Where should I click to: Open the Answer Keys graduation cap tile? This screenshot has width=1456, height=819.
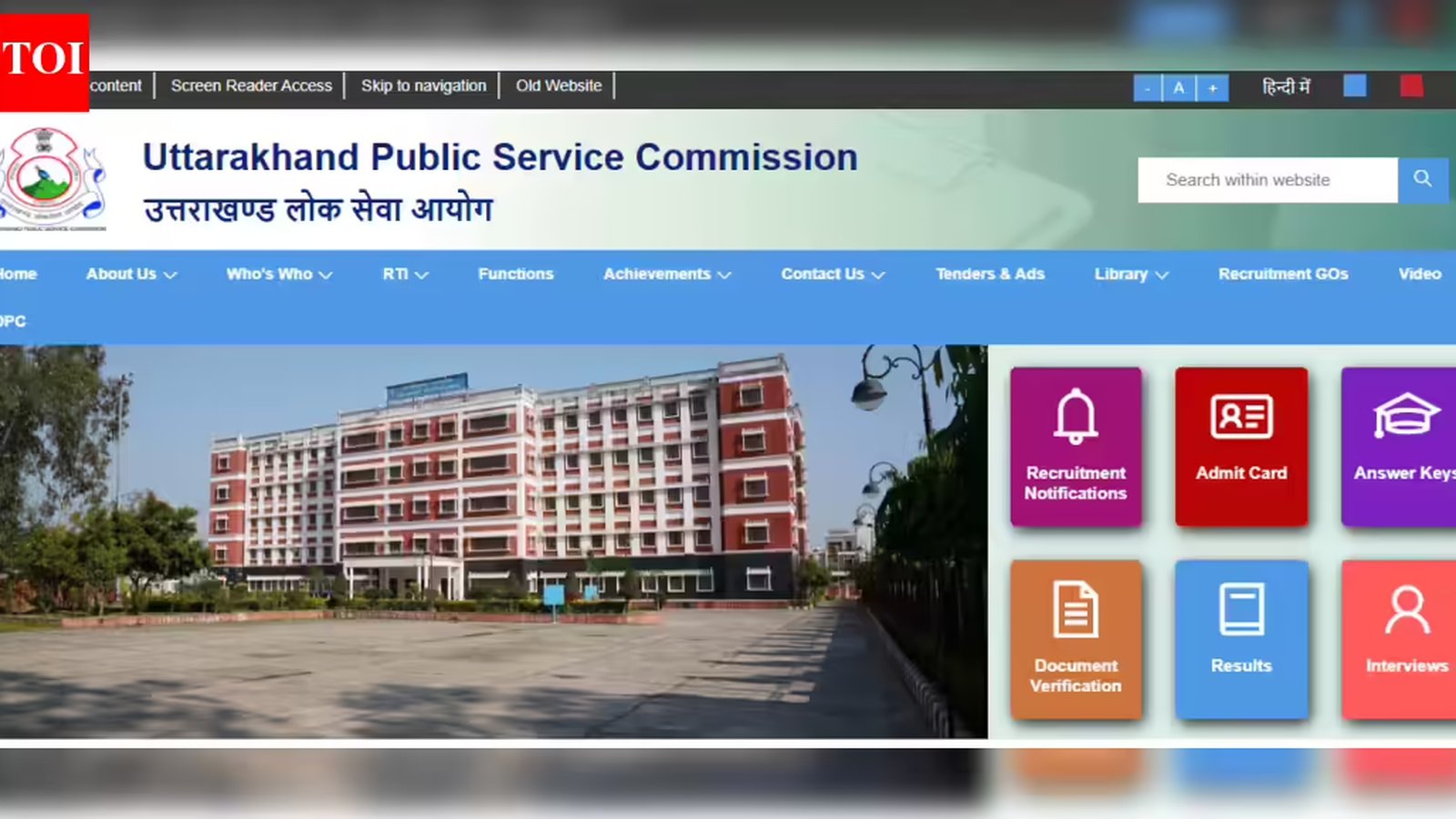click(1399, 447)
